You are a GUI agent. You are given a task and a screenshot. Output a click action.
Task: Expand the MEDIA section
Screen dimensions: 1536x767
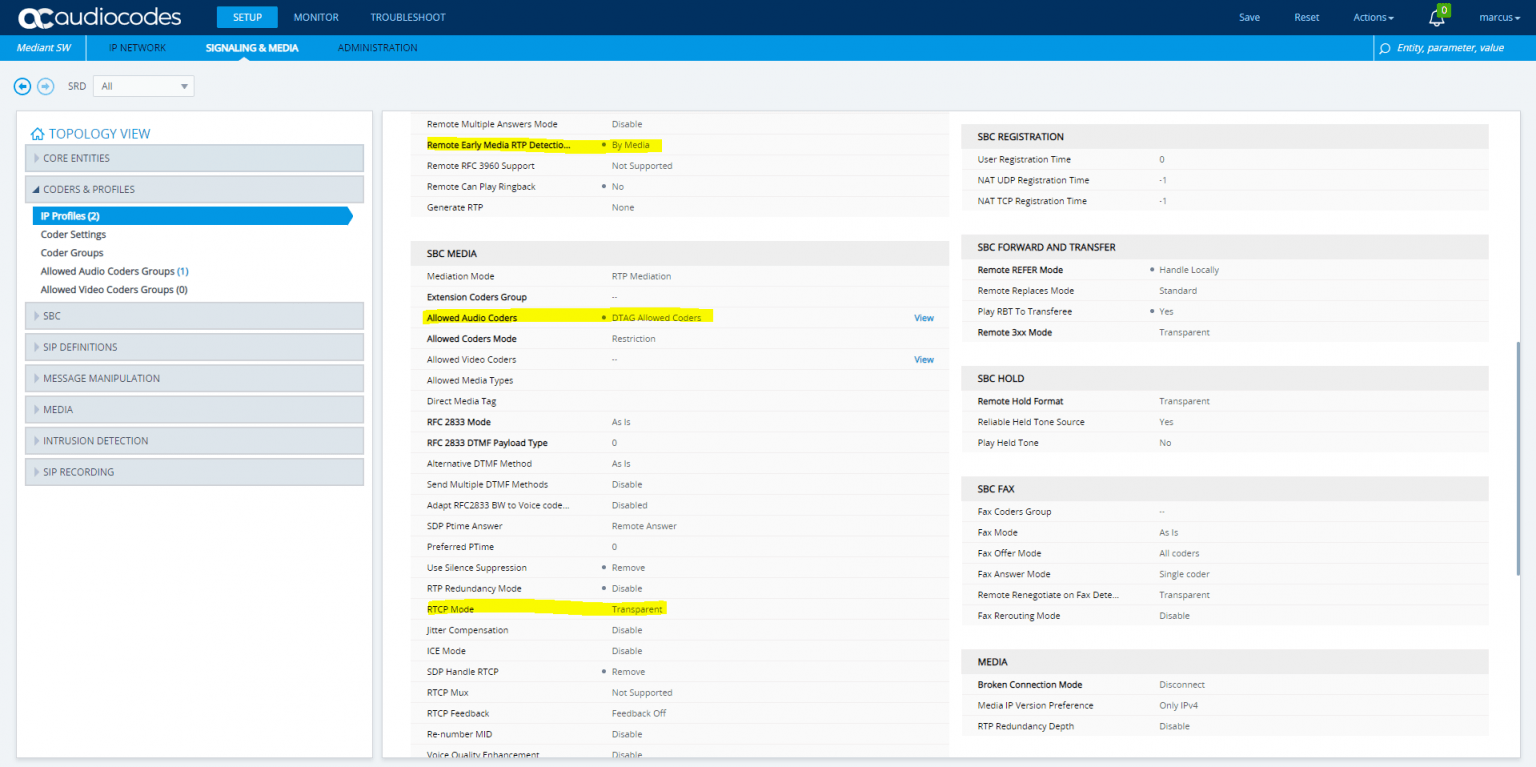pyautogui.click(x=194, y=409)
